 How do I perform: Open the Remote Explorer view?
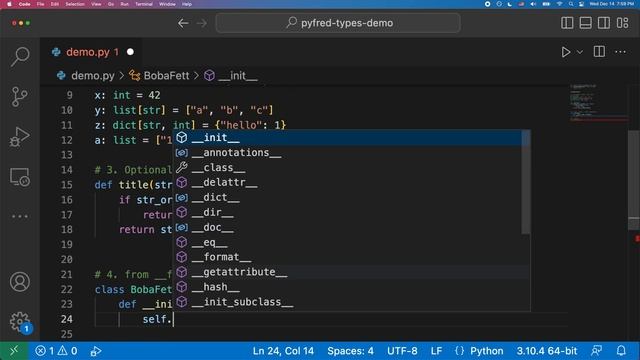[x=20, y=177]
